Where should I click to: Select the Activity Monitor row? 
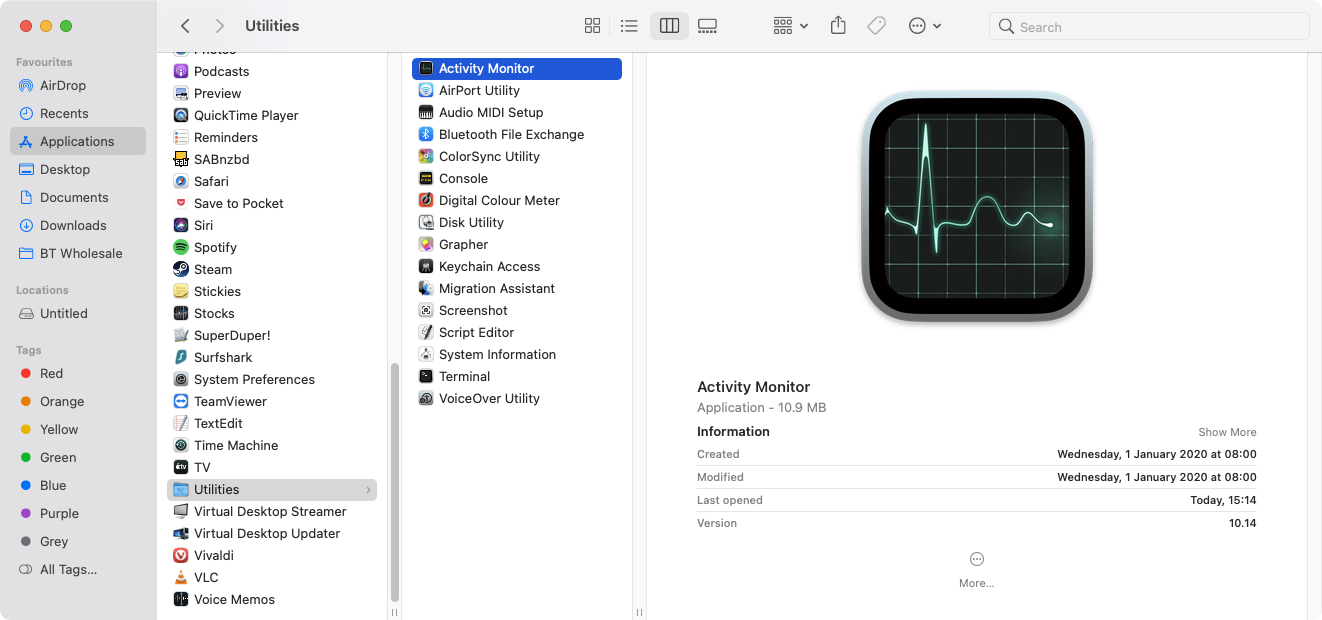[517, 68]
